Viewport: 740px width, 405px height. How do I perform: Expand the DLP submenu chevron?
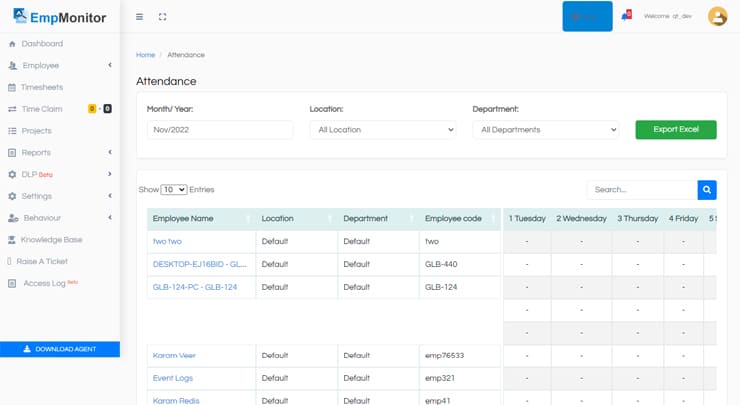pos(110,174)
